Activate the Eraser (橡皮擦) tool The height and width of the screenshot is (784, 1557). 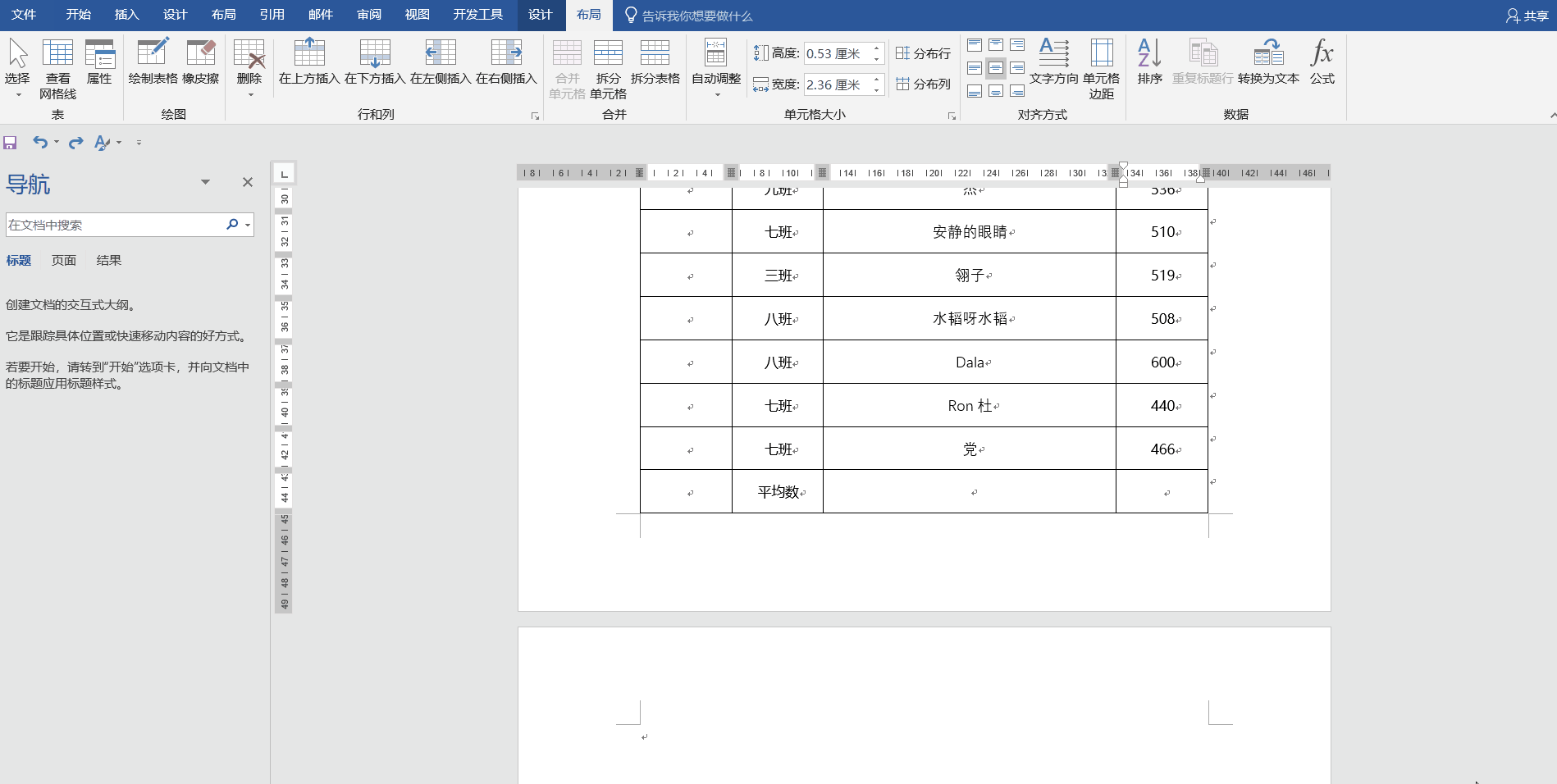tap(201, 62)
